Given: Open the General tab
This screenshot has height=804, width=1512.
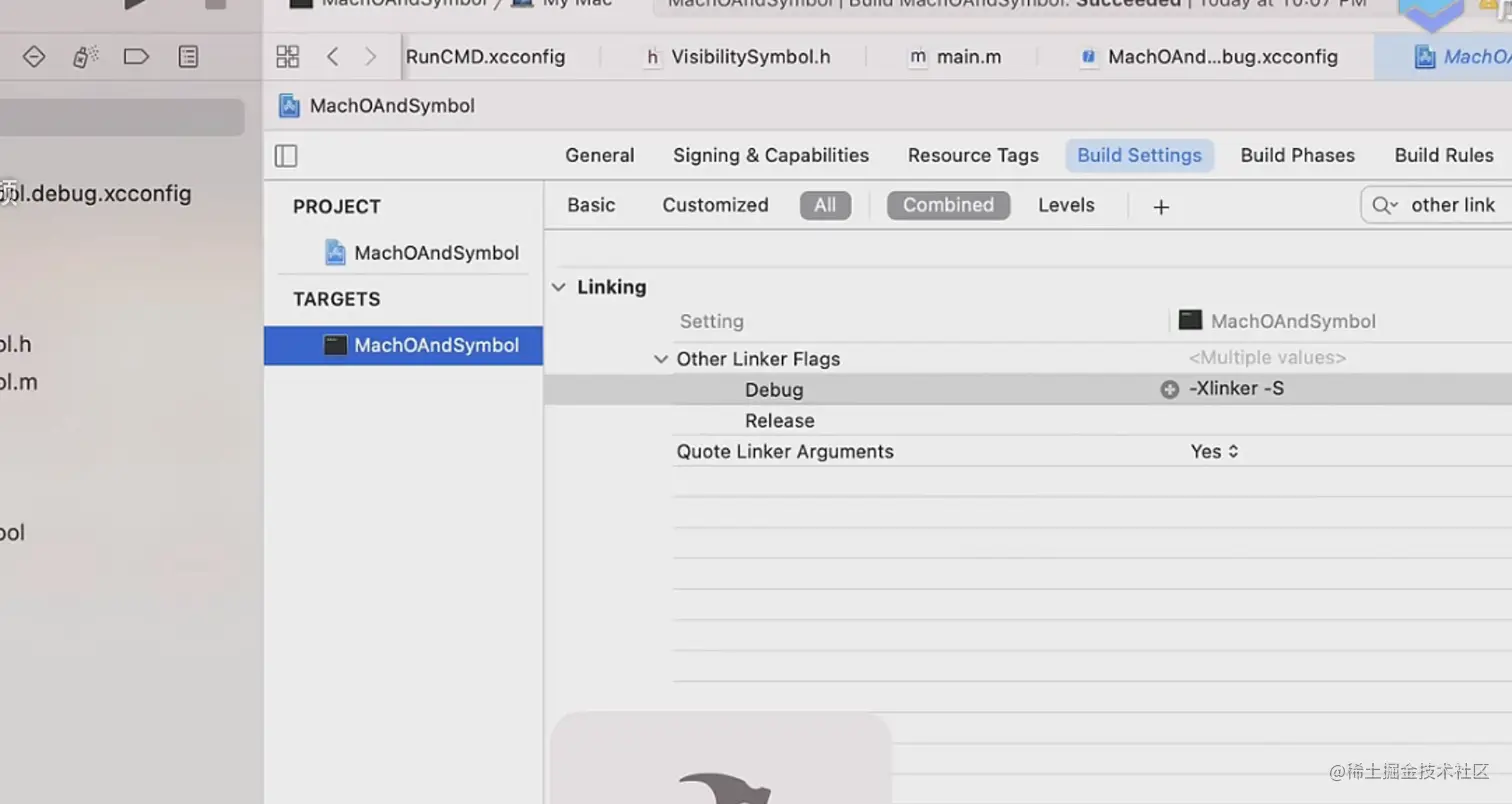Looking at the screenshot, I should (x=600, y=155).
